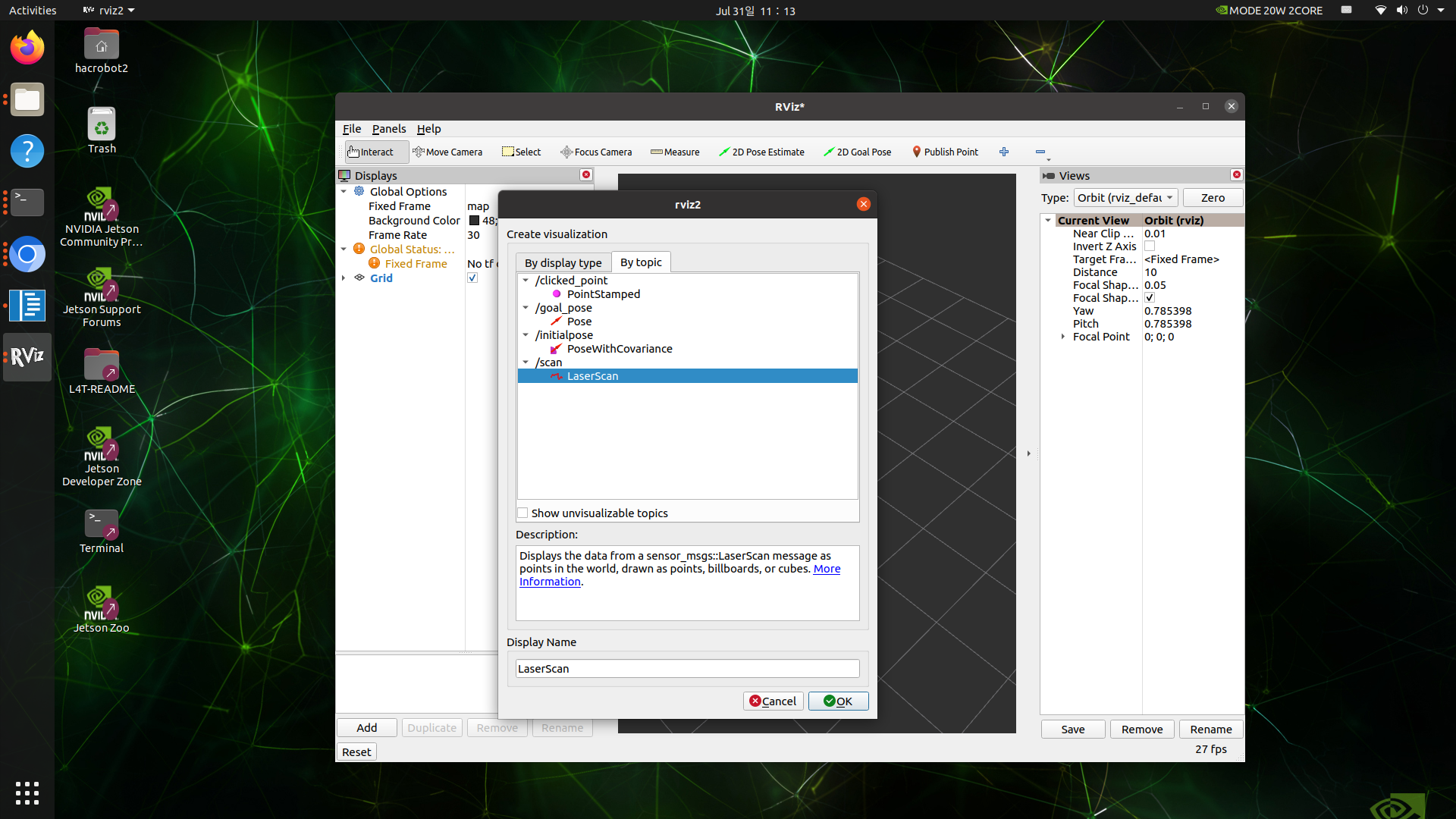Expand the Focal Point property
Image resolution: width=1456 pixels, height=819 pixels.
click(x=1063, y=337)
